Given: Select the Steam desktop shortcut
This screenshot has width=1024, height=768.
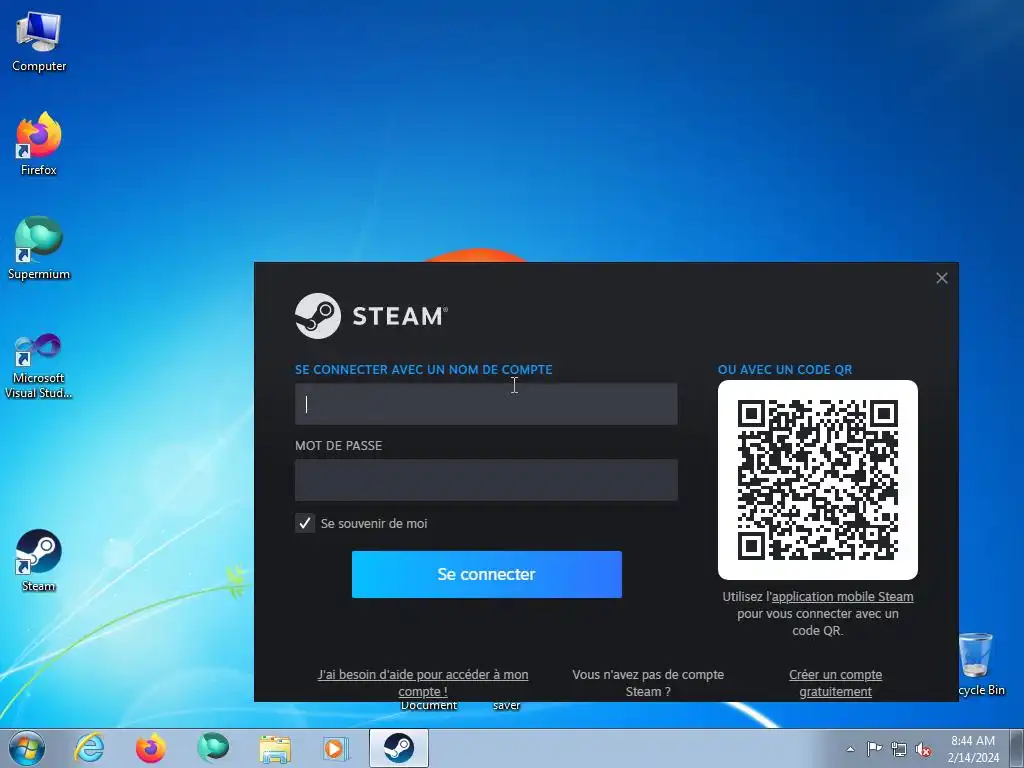Looking at the screenshot, I should pos(39,560).
